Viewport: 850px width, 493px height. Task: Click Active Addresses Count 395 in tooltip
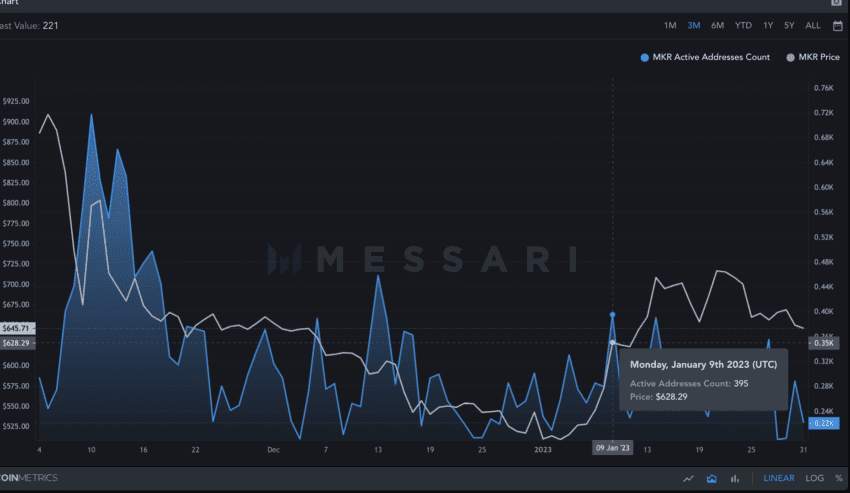pos(689,383)
